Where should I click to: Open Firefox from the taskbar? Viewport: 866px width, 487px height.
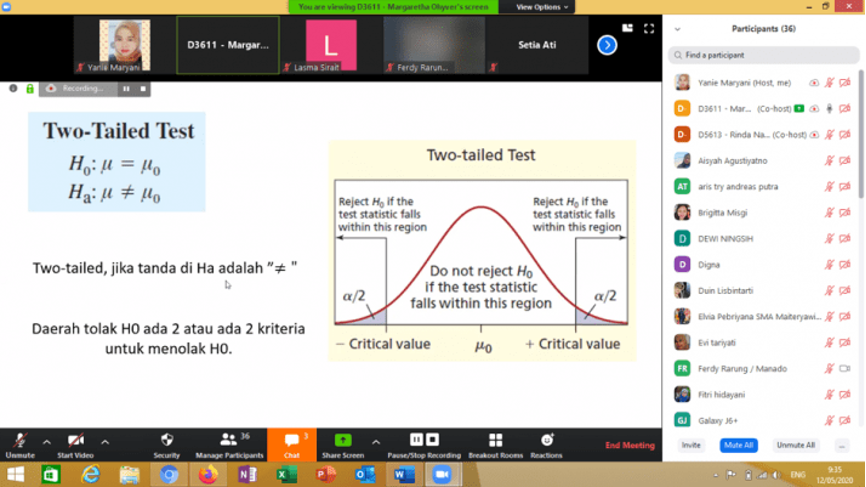(207, 475)
